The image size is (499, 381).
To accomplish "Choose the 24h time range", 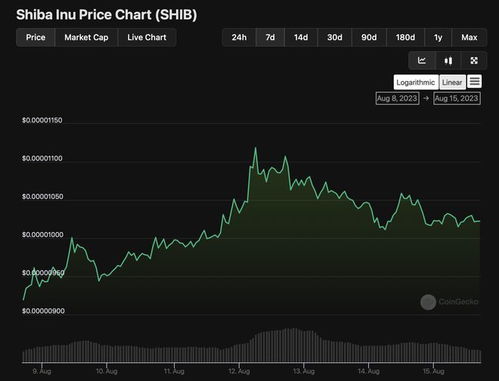I will click(239, 37).
